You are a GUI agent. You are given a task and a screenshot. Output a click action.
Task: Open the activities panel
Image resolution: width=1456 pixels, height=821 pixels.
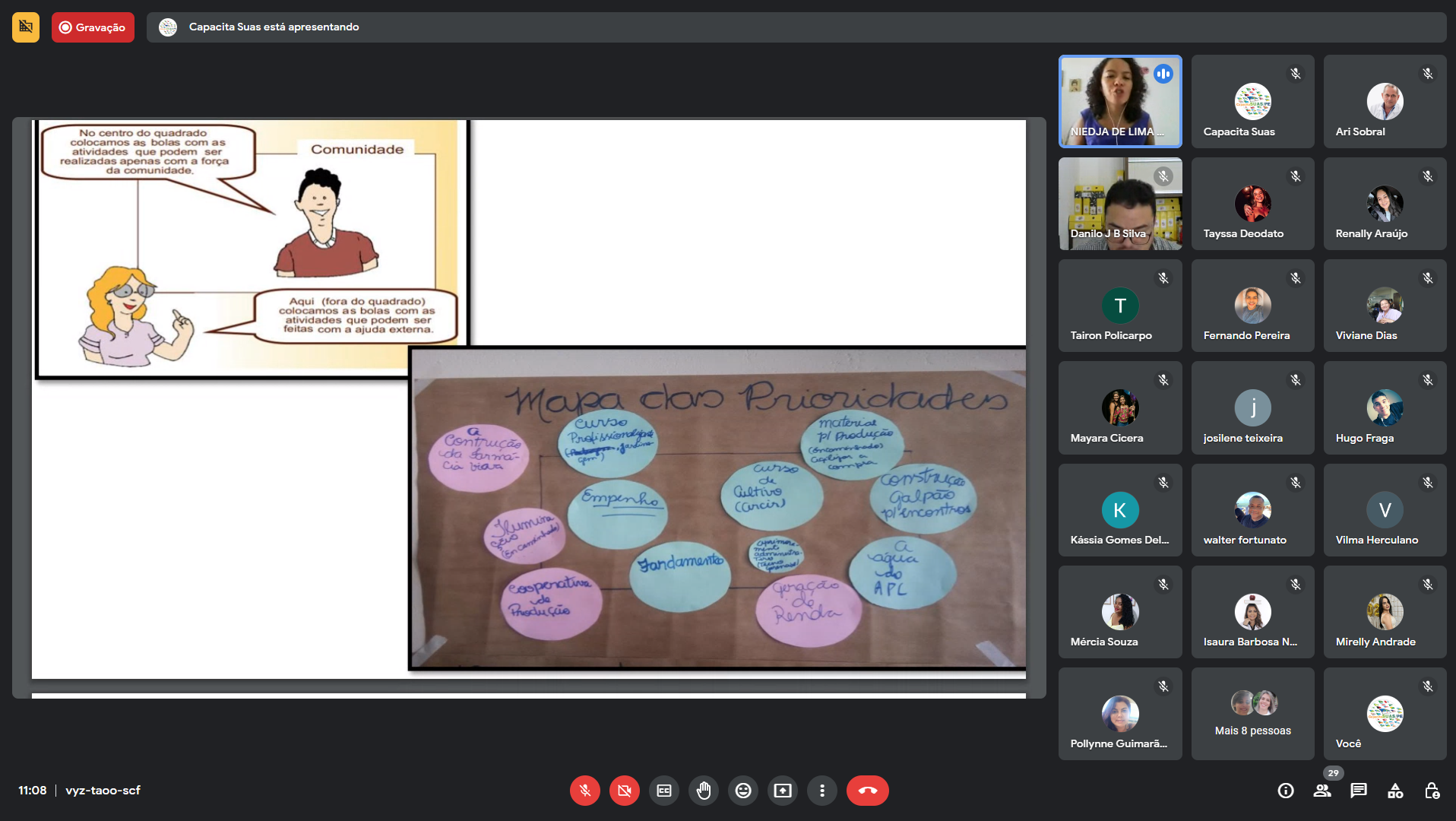pos(1395,791)
